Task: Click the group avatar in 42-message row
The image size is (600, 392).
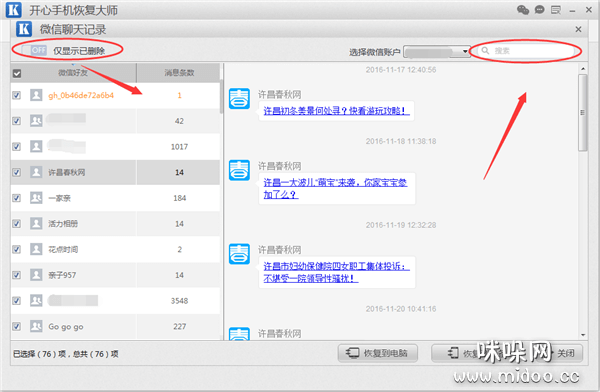Action: (36, 121)
